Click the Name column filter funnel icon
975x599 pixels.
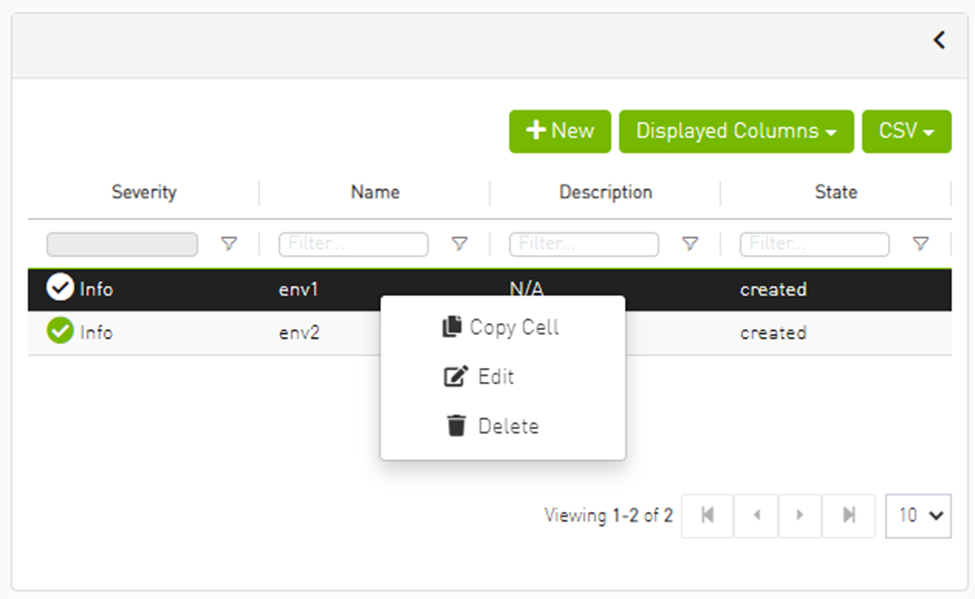coord(459,244)
